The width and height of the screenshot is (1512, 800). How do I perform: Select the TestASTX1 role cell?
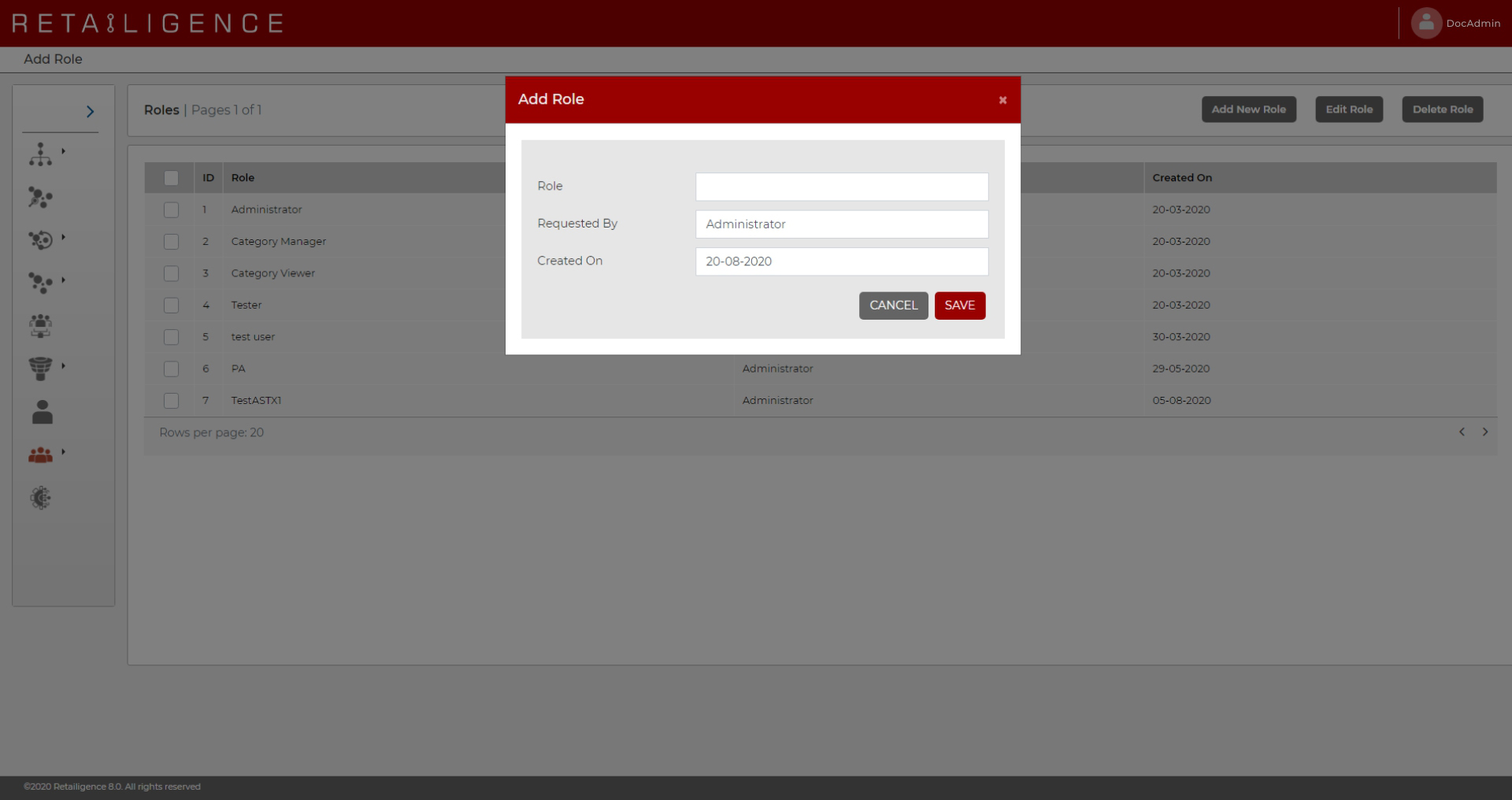pos(256,400)
